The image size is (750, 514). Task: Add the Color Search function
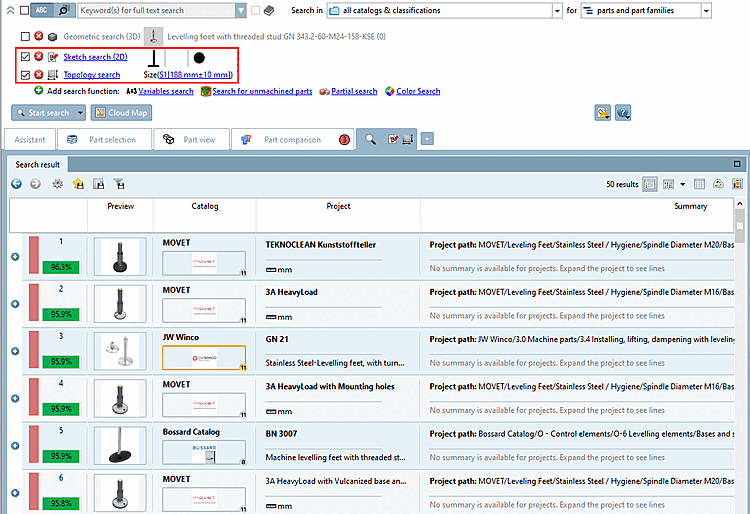(418, 91)
